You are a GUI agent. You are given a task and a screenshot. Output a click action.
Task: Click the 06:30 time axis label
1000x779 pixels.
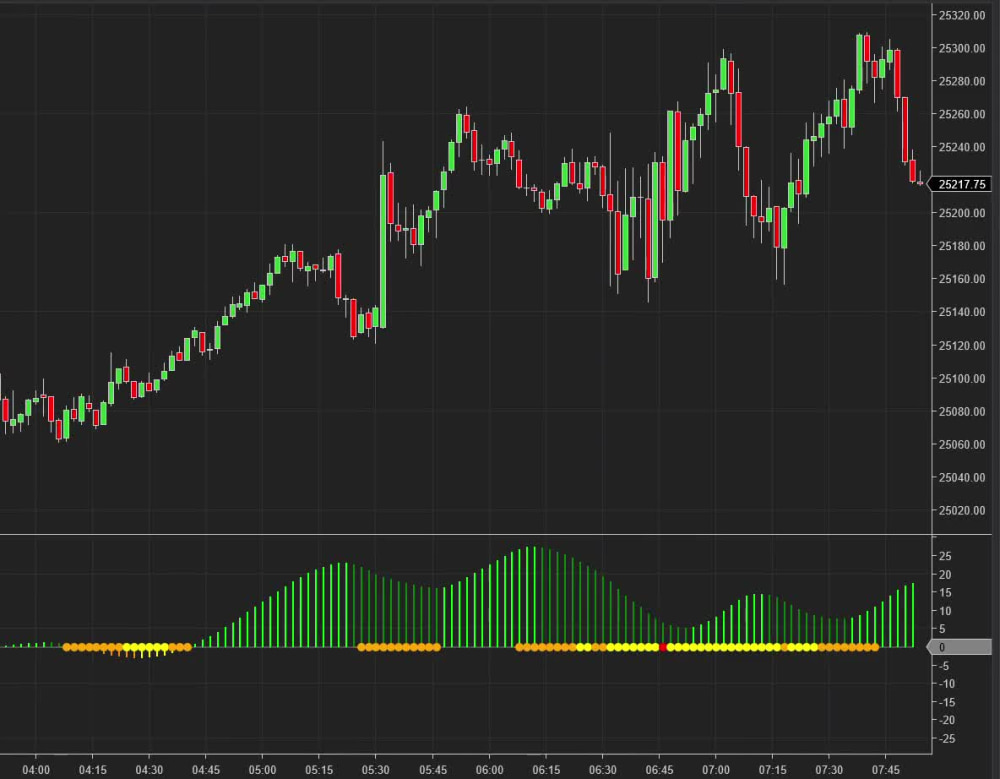[x=602, y=770]
